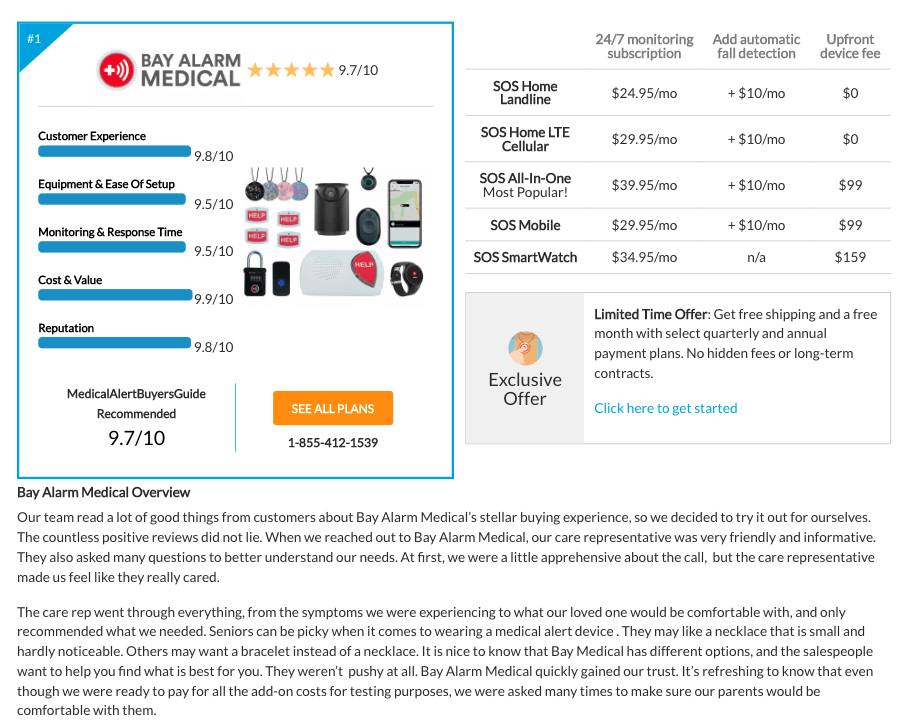Click the #1 rank corner badge
This screenshot has height=726, width=907.
click(x=36, y=39)
